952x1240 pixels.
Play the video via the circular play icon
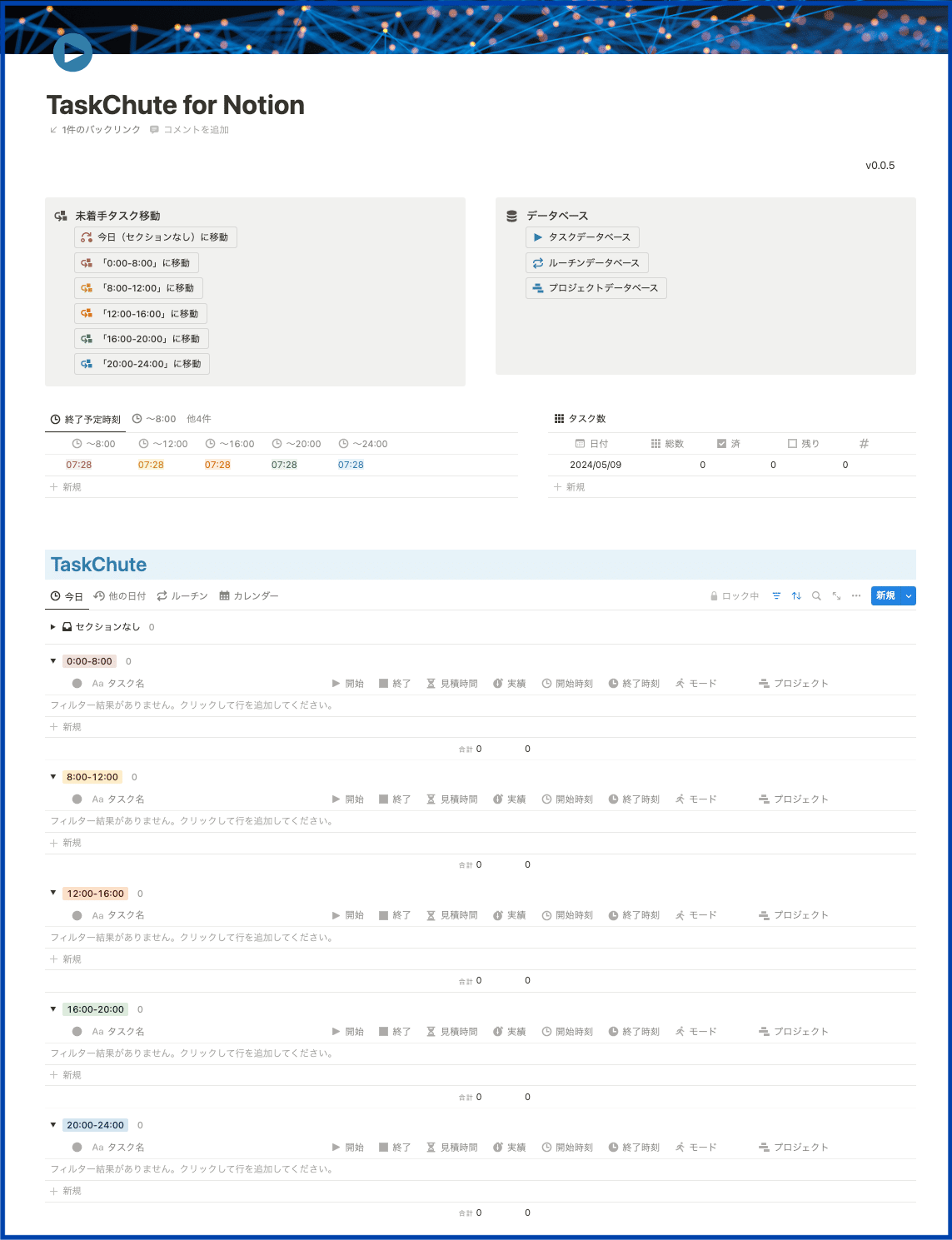(x=72, y=52)
